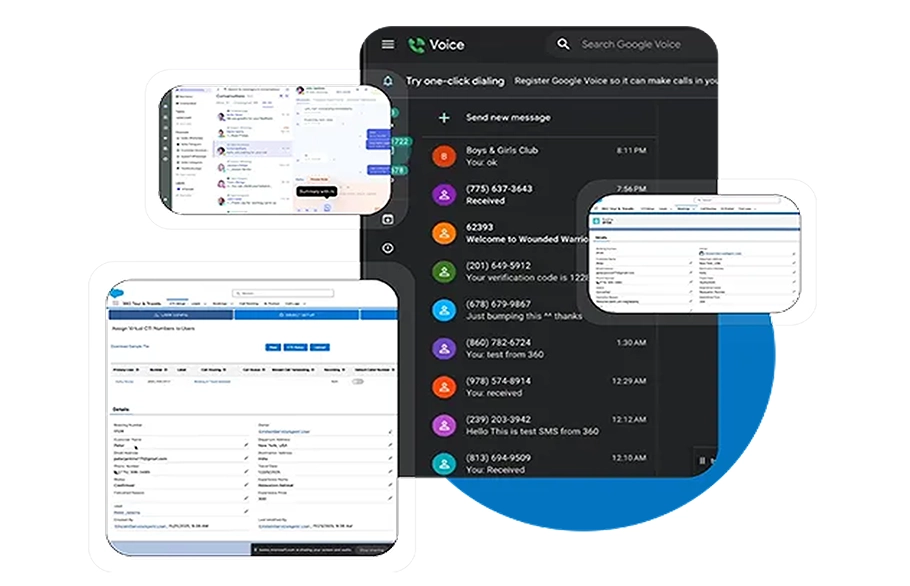Screen dimensions: 910x586
Task: Open the hamburger main menu in Voice
Action: click(388, 45)
